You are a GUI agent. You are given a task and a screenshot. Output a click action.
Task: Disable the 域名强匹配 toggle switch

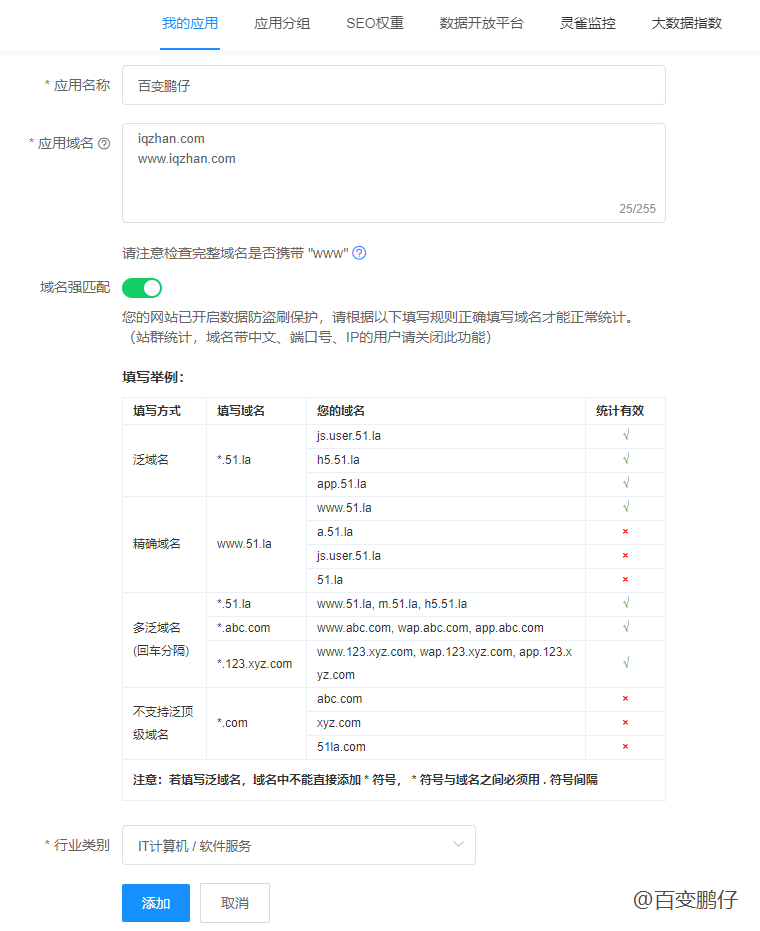(x=142, y=288)
